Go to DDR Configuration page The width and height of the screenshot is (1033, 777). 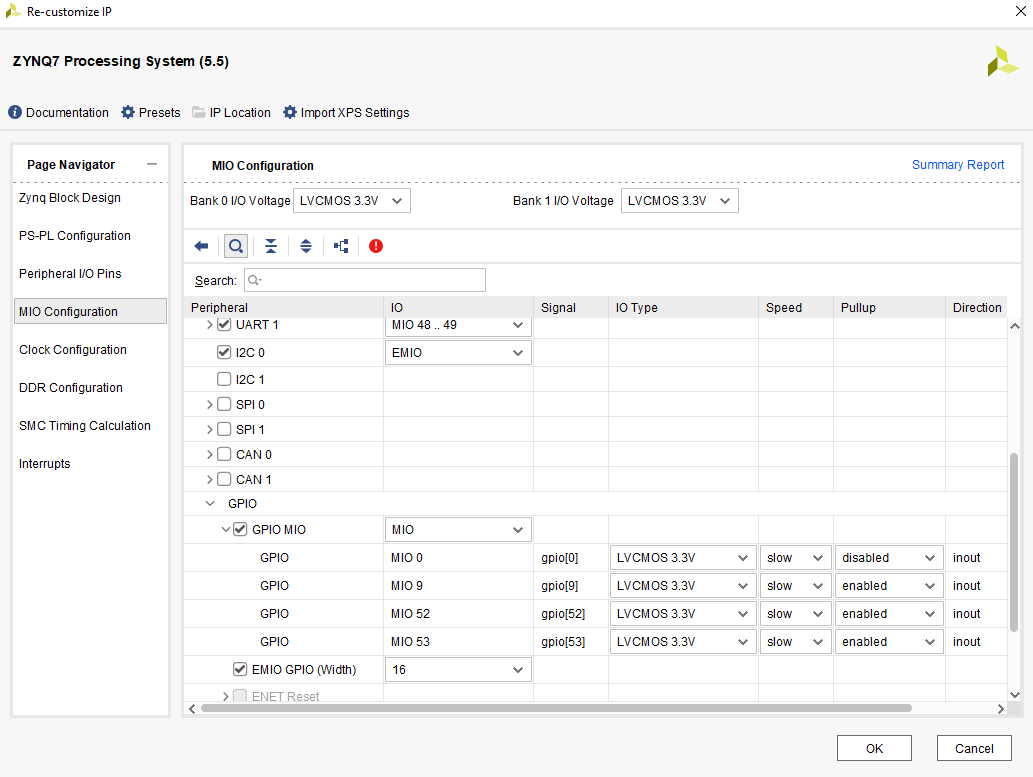pos(70,388)
